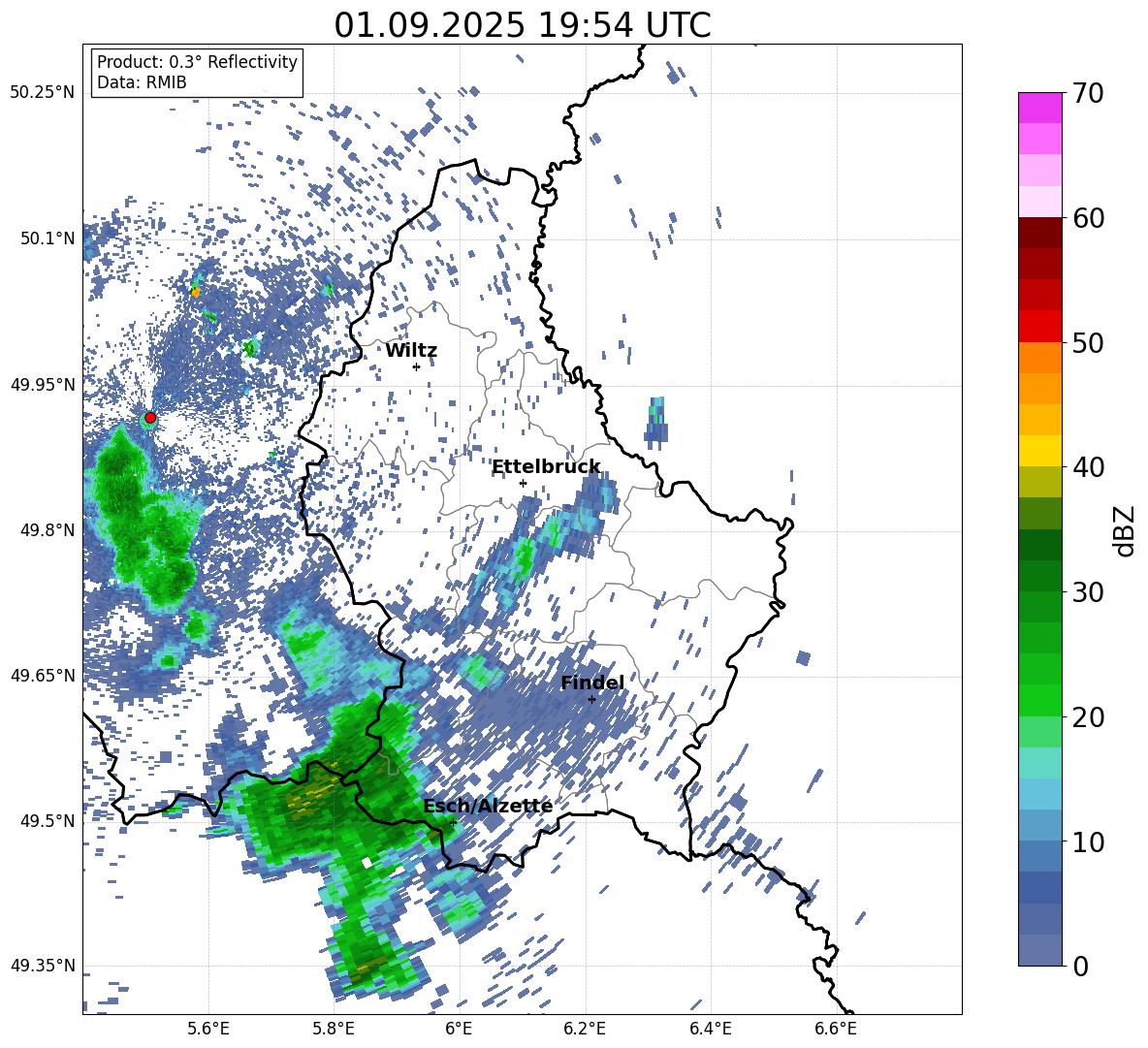Viewport: 1148px width, 1048px height.
Task: Click the 49.65°N latitude tick label
Action: [43, 676]
